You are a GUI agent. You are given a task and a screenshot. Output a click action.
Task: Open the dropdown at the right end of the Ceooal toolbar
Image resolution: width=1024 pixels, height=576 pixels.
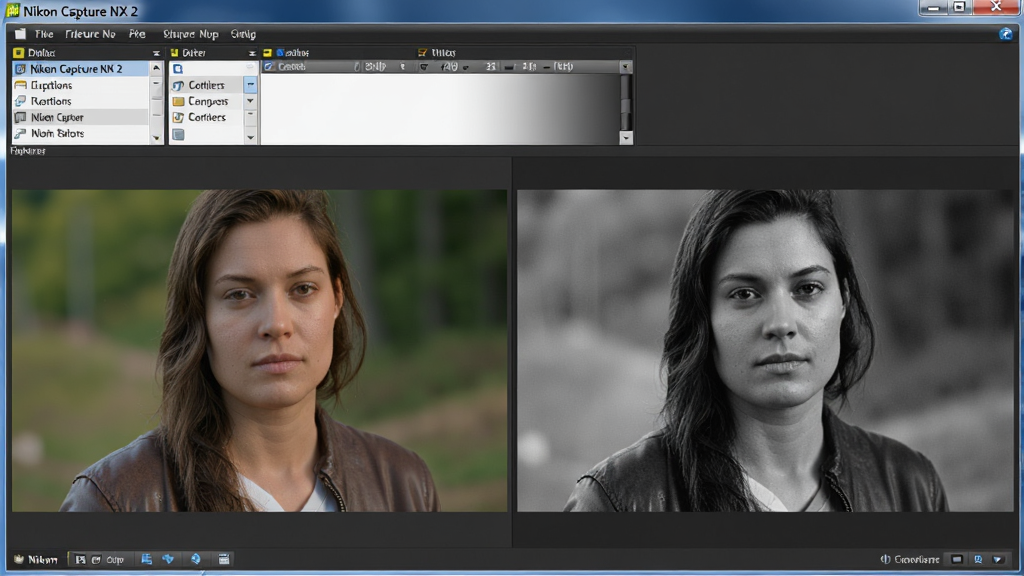[x=626, y=67]
